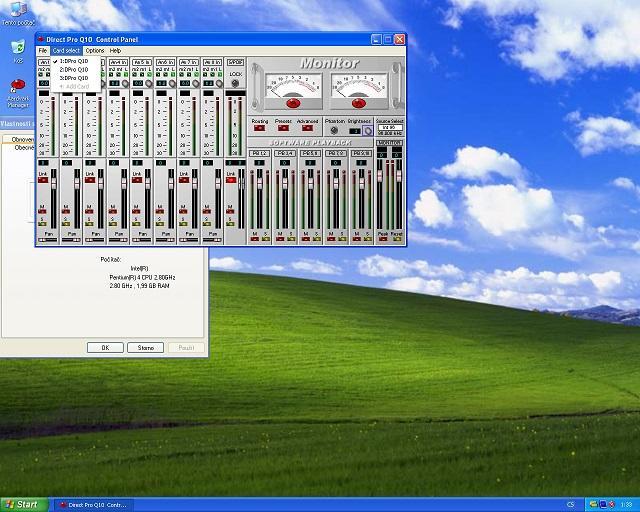Toggle the green L button on An 7 In

[197, 75]
